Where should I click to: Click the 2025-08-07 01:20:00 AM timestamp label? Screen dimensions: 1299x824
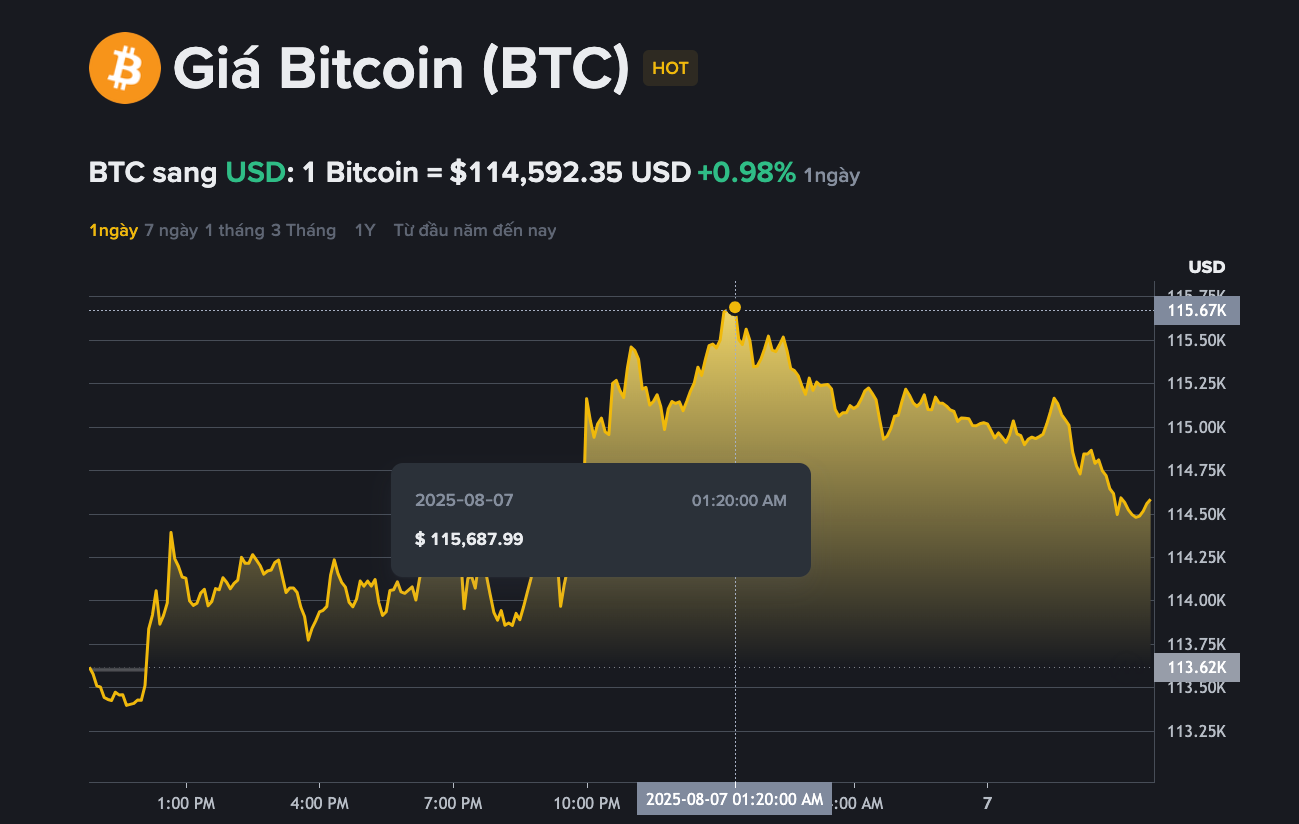coord(733,799)
